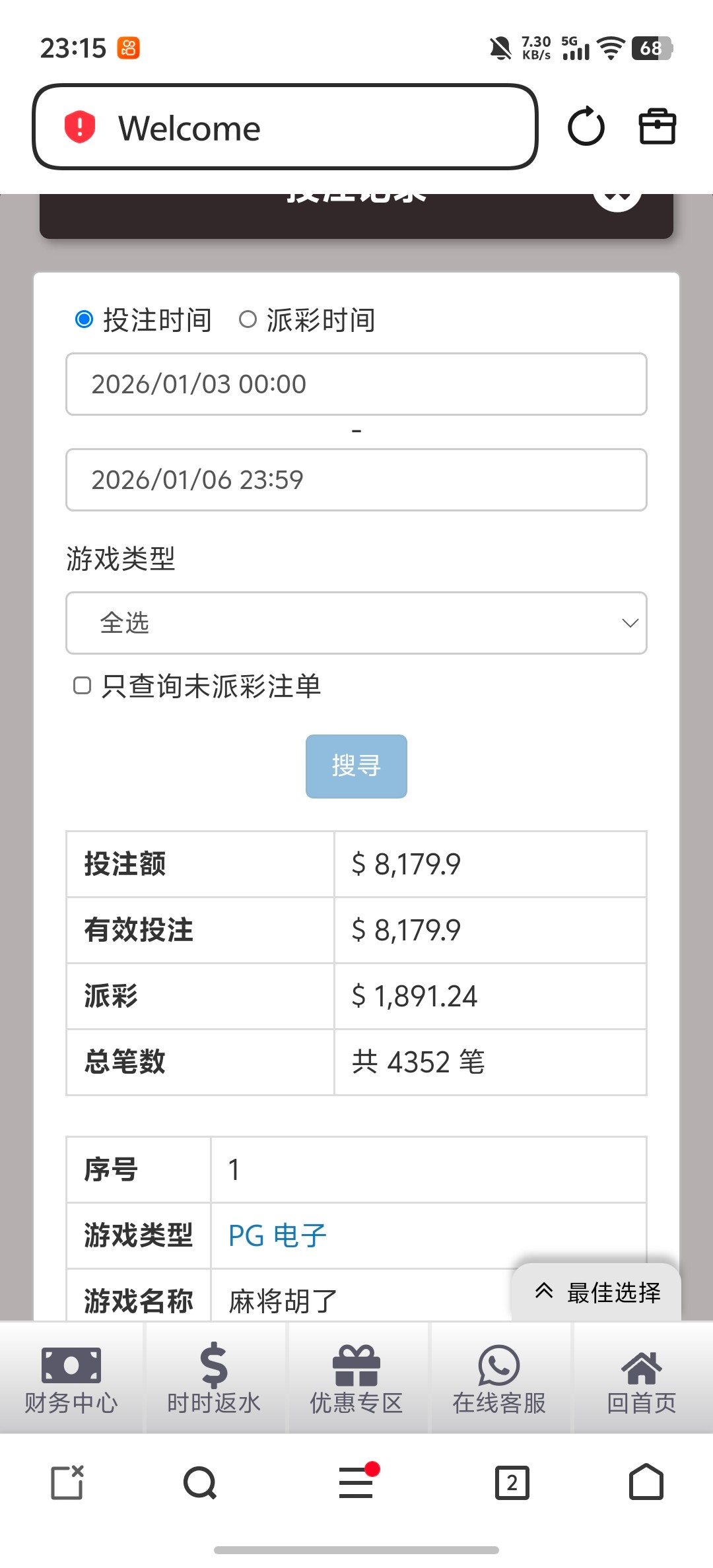Expand the 游戏类型 全选 dropdown
Image resolution: width=713 pixels, height=1568 pixels.
click(x=356, y=623)
